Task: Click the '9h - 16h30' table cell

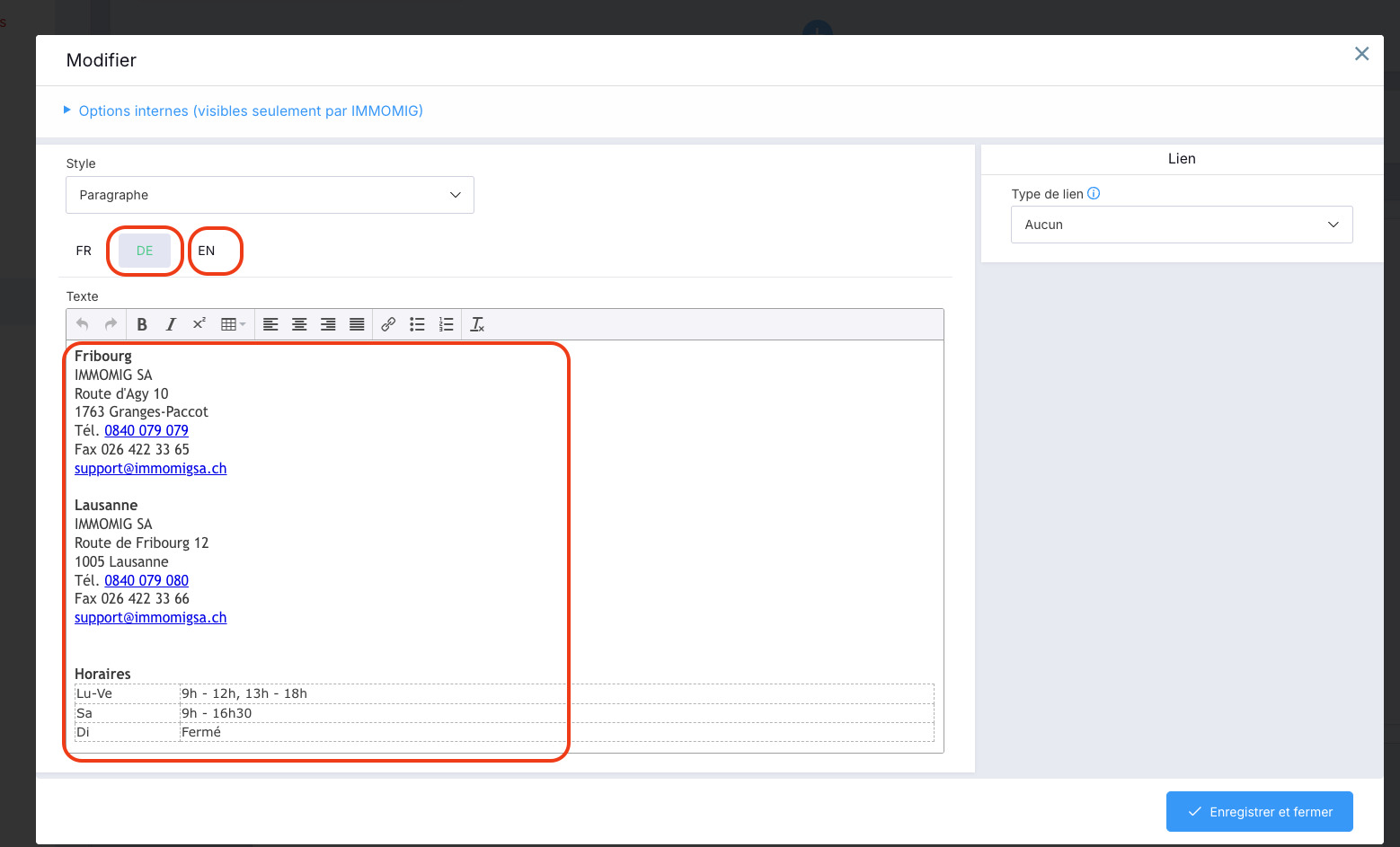Action: (557, 713)
